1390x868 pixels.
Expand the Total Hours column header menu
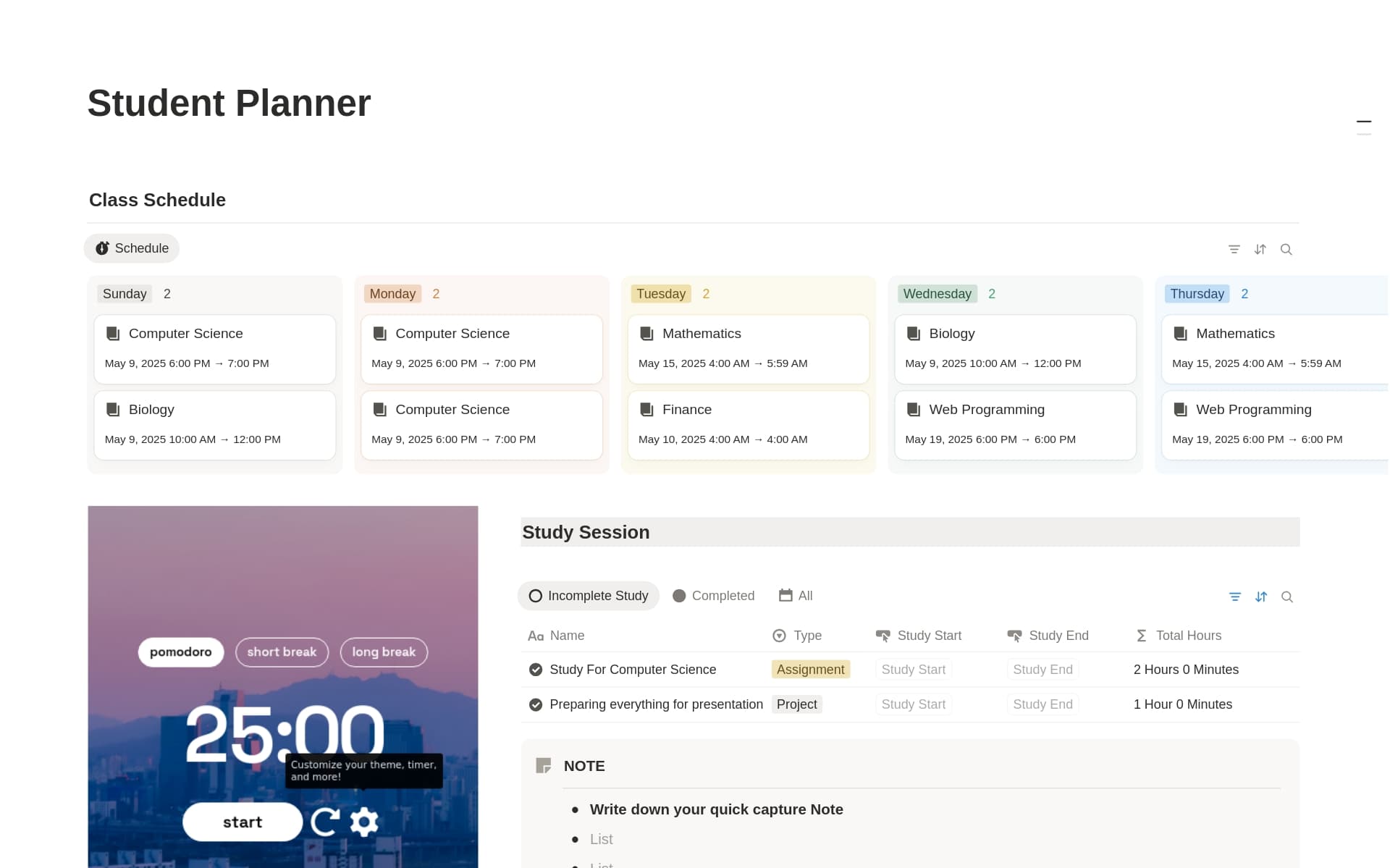[x=1187, y=636]
